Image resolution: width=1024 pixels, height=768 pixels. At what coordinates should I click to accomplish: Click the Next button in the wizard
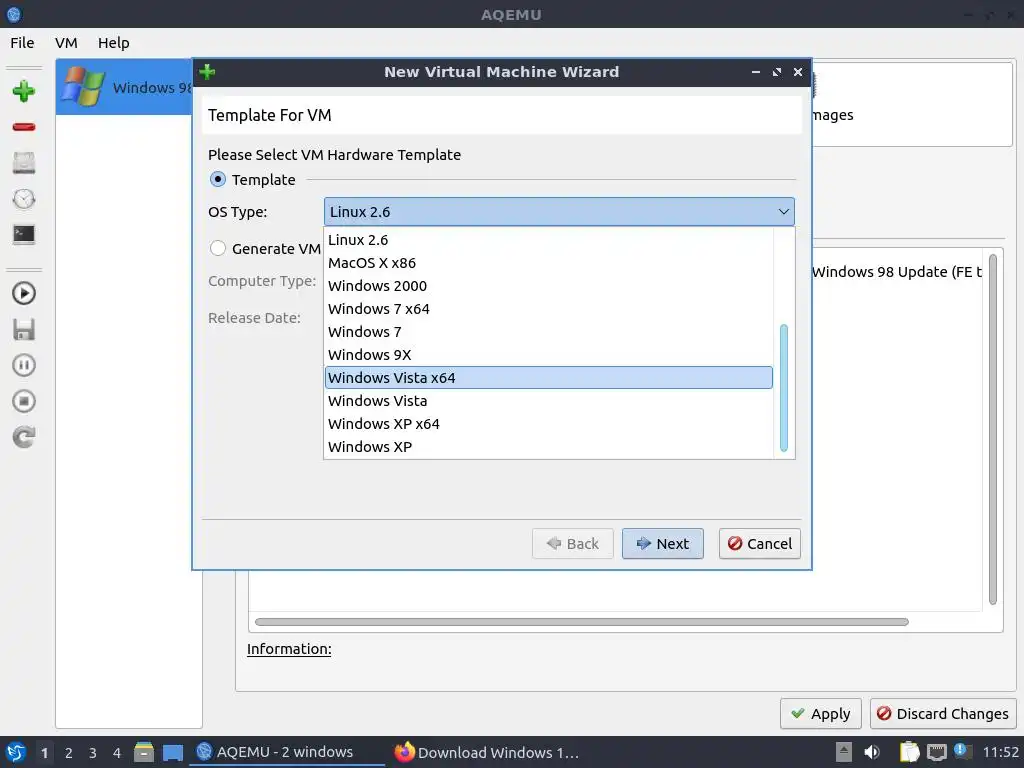point(662,543)
